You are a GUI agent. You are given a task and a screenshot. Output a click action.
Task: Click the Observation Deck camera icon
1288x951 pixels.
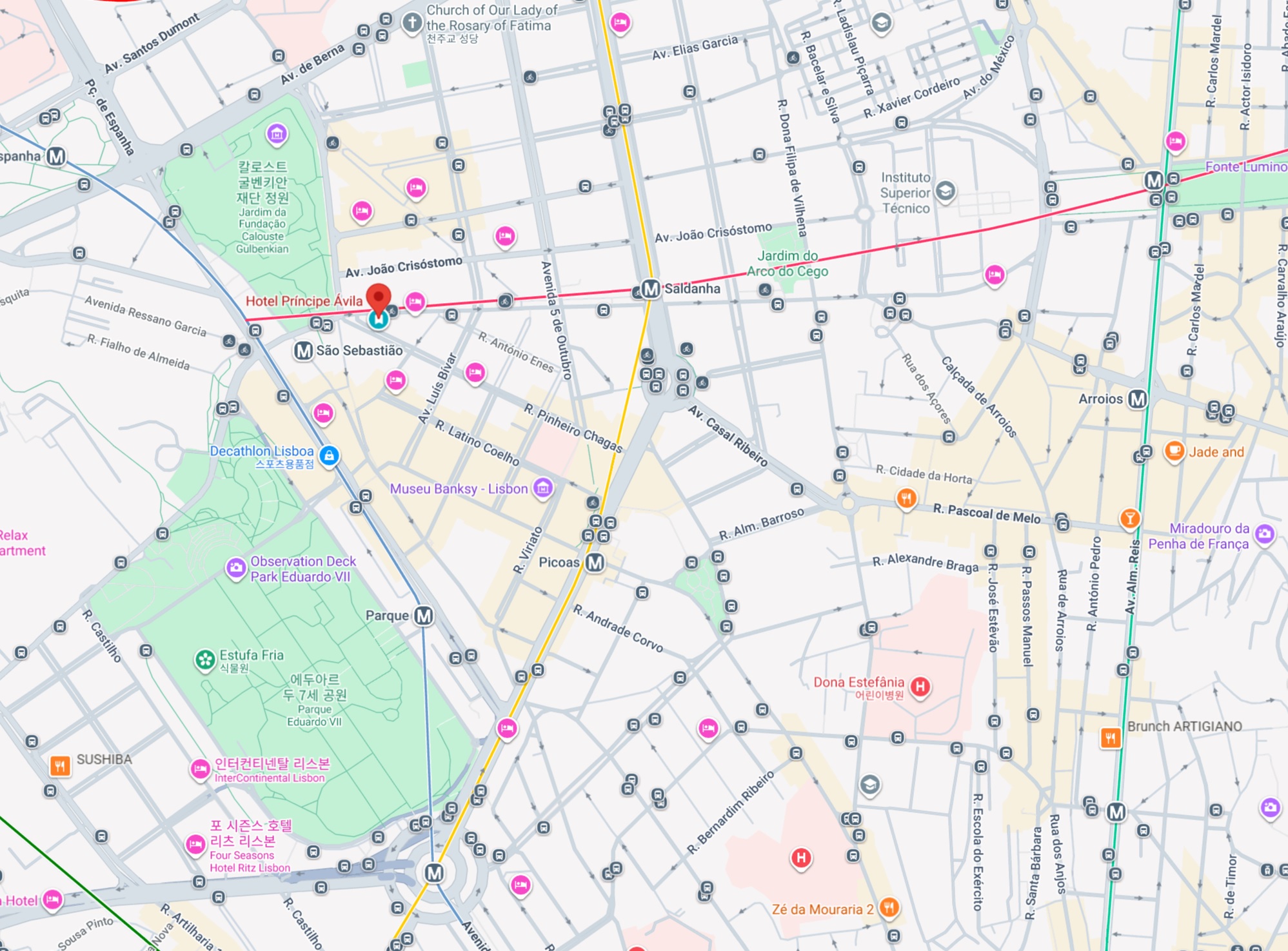pyautogui.click(x=236, y=568)
